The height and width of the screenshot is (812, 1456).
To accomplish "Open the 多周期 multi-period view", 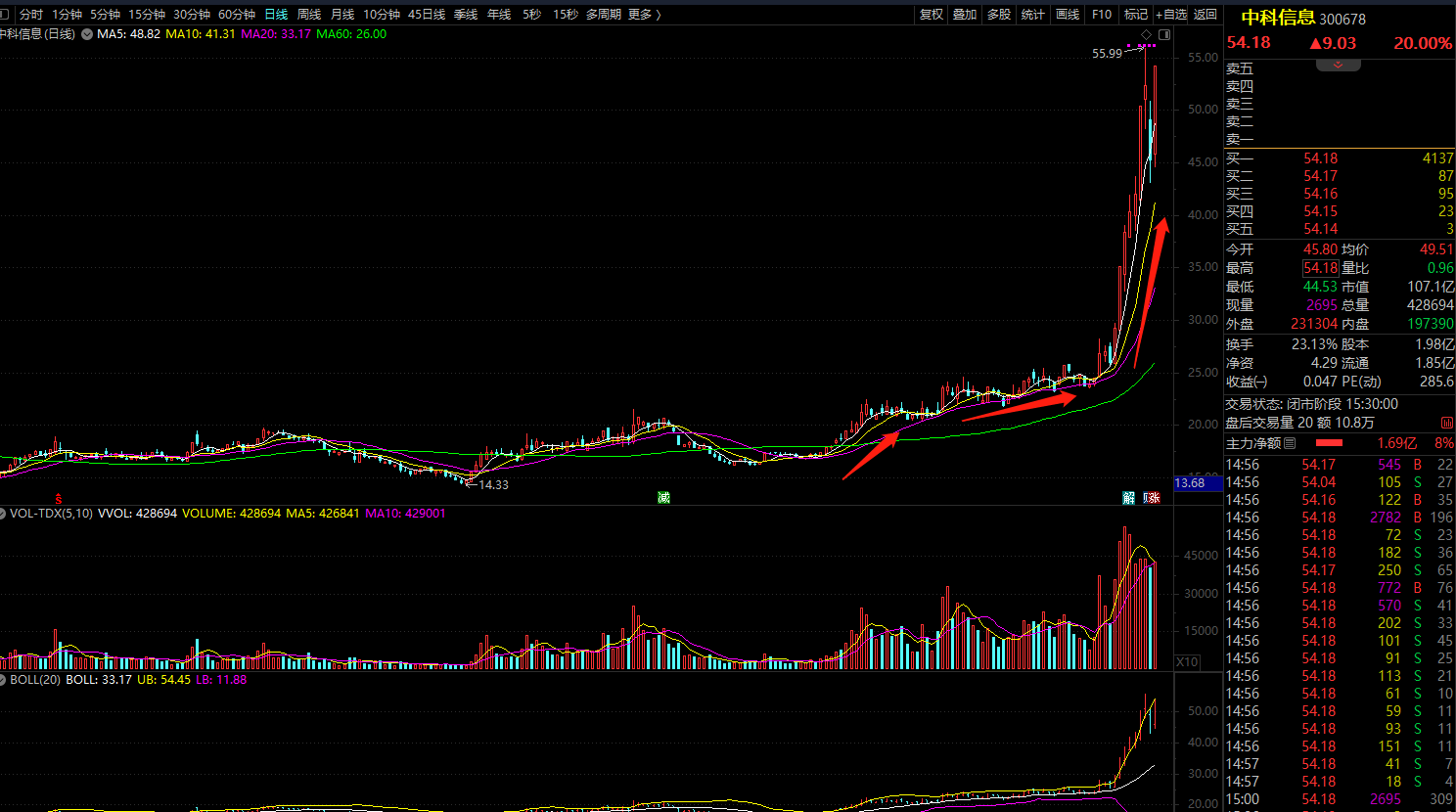I will 604,14.
